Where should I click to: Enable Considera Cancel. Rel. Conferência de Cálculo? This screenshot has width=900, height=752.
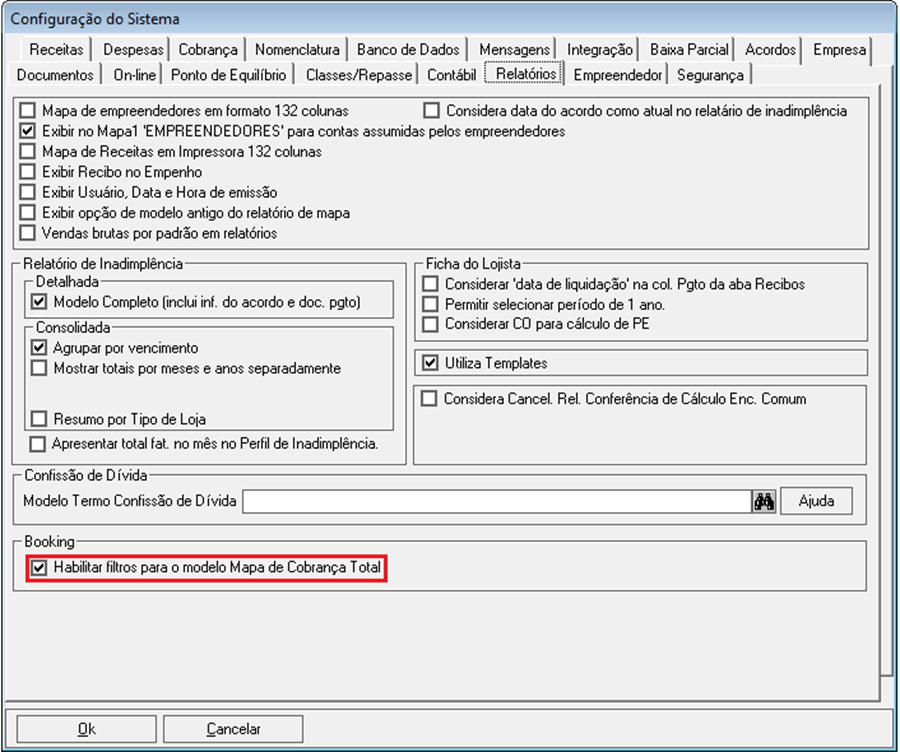point(429,398)
